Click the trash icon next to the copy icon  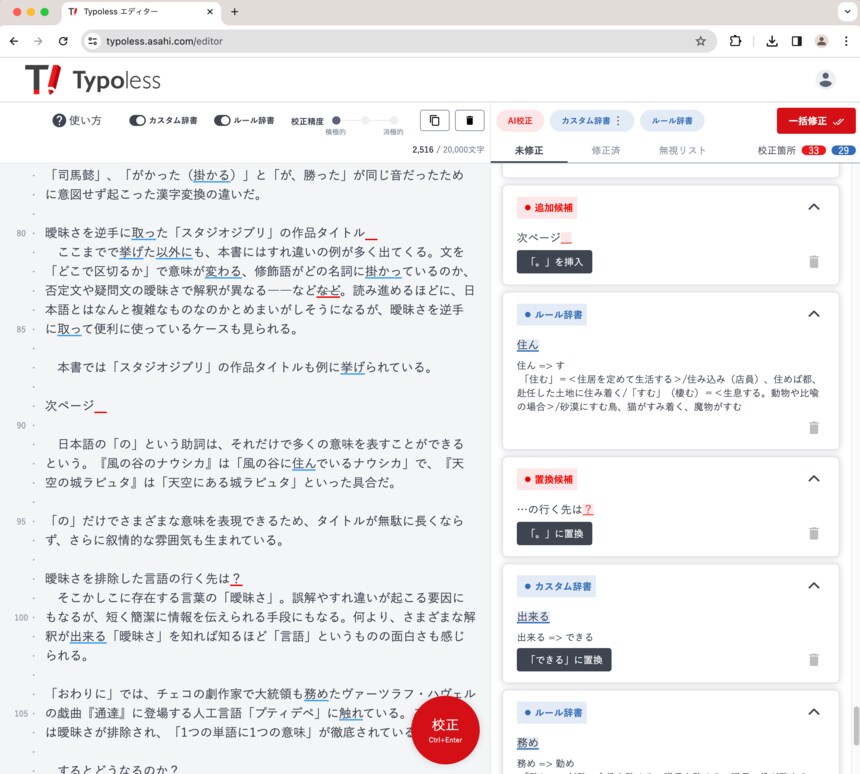[469, 119]
